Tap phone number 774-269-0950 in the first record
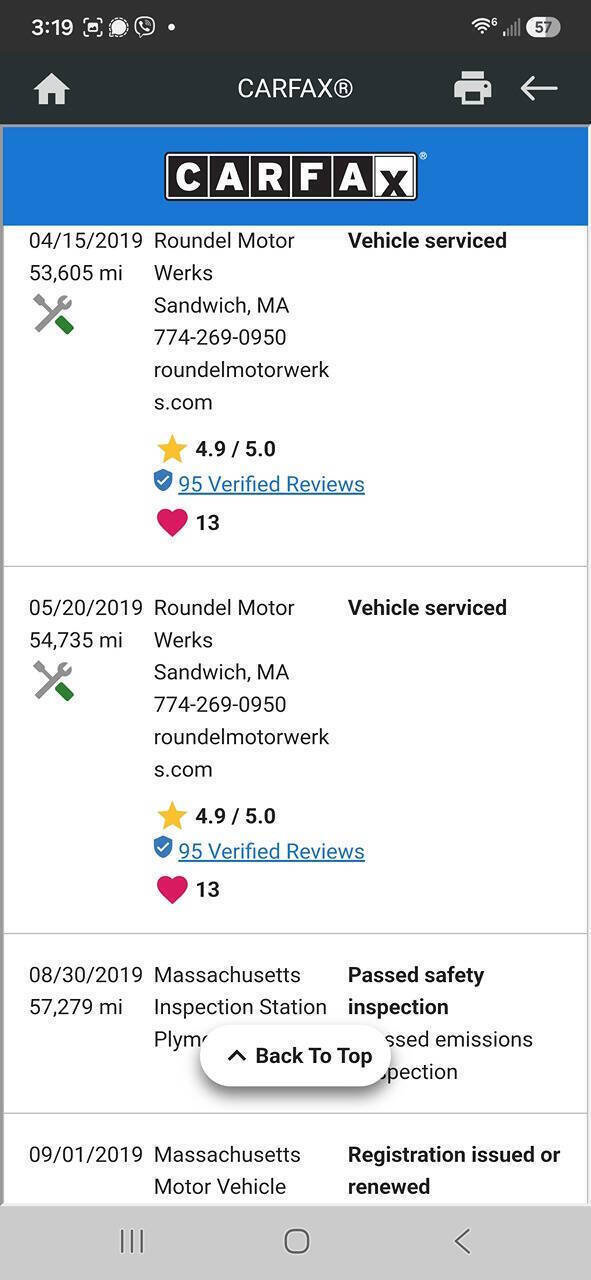This screenshot has width=591, height=1280. (x=220, y=337)
